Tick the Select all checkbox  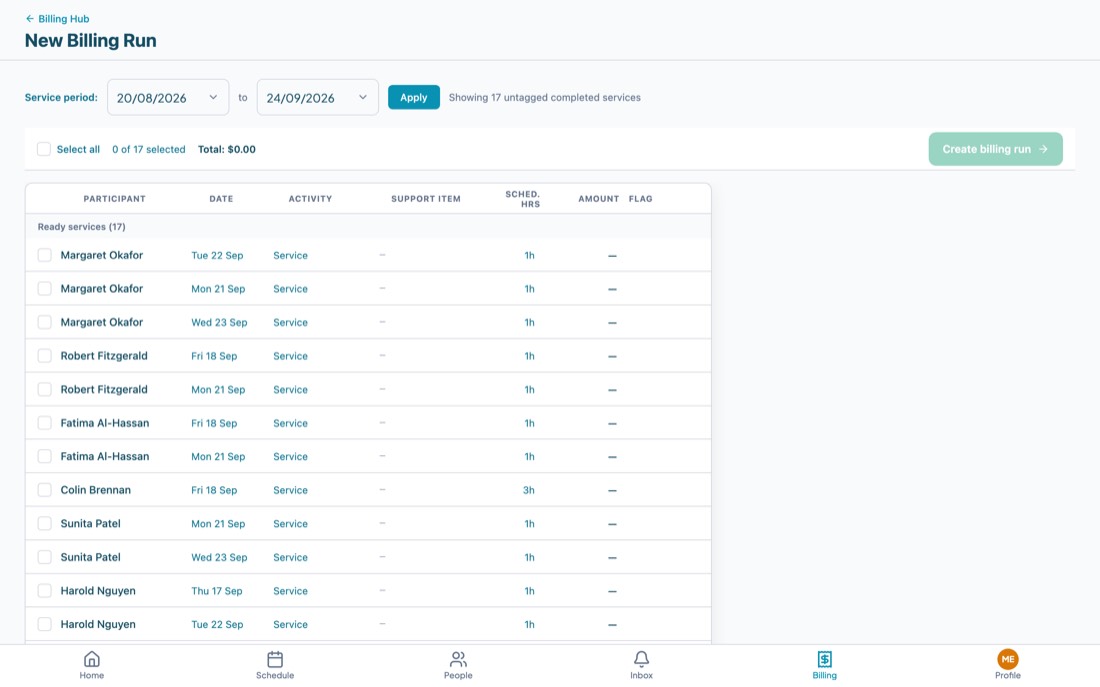43,149
